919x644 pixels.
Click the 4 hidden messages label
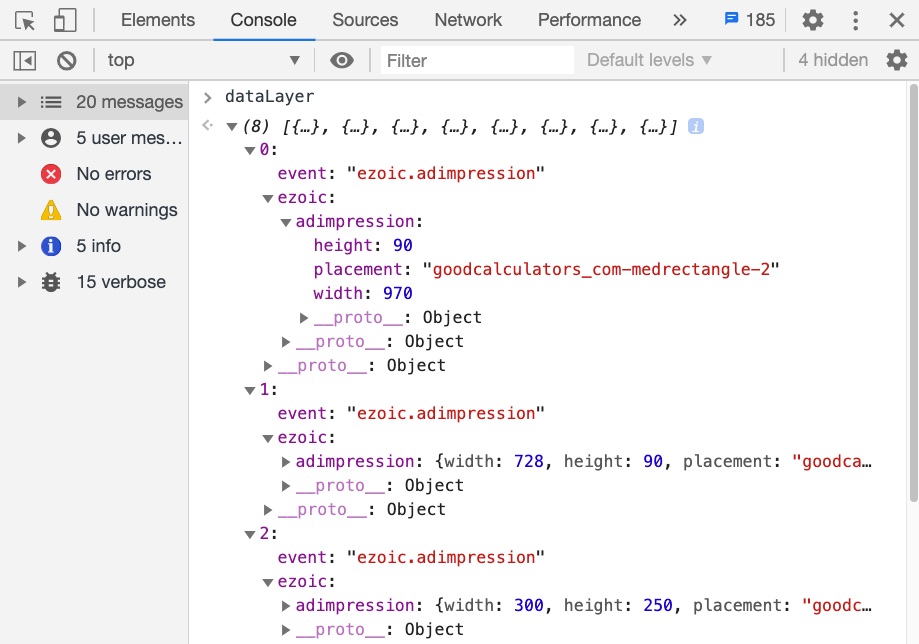pos(832,61)
